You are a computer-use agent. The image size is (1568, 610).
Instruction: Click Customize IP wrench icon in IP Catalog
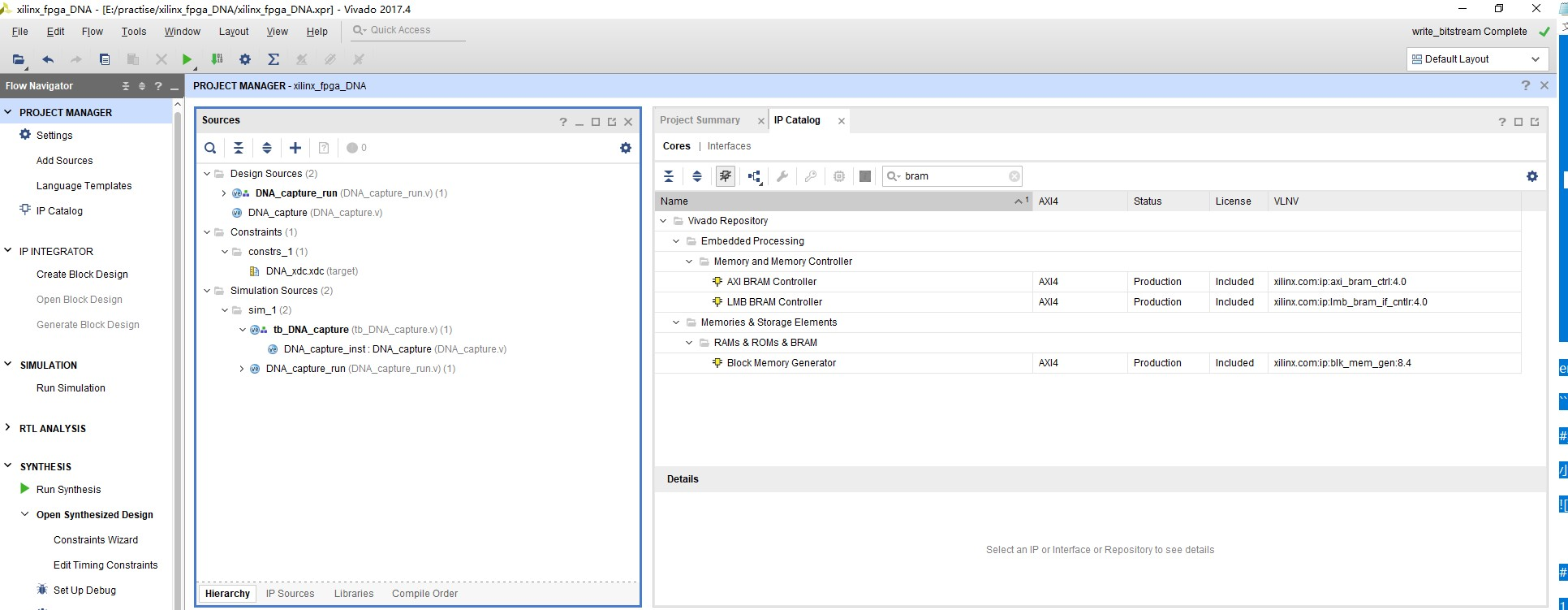pos(782,176)
